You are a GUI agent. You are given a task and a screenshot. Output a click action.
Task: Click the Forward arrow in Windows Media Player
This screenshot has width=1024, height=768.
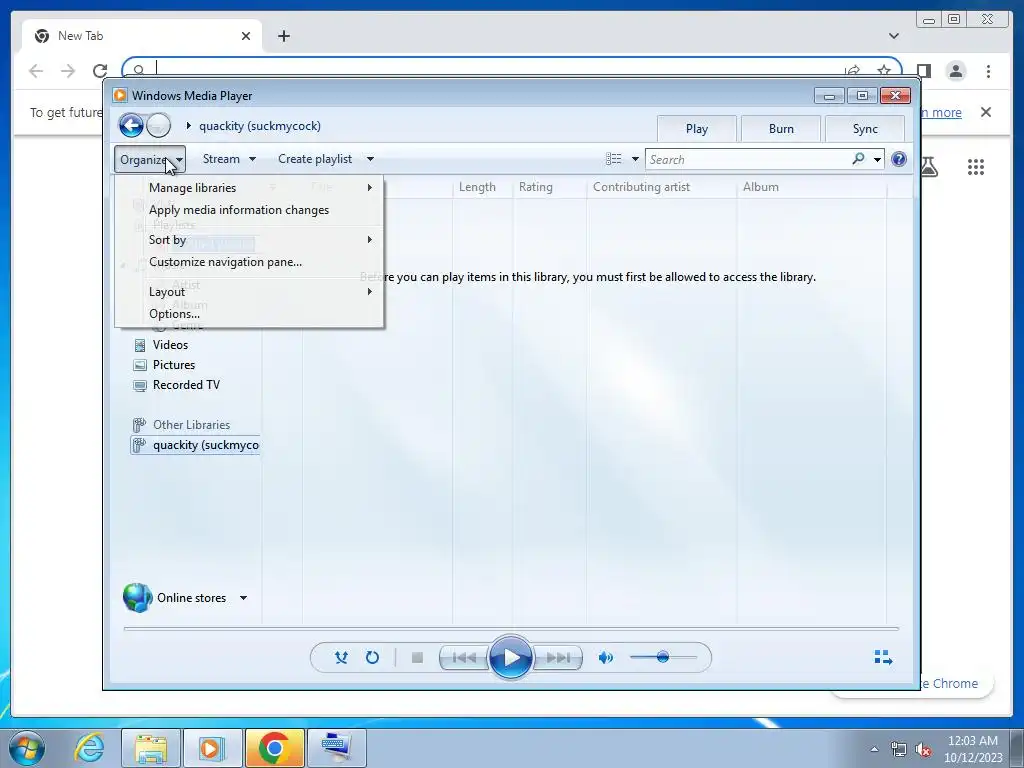pos(159,125)
